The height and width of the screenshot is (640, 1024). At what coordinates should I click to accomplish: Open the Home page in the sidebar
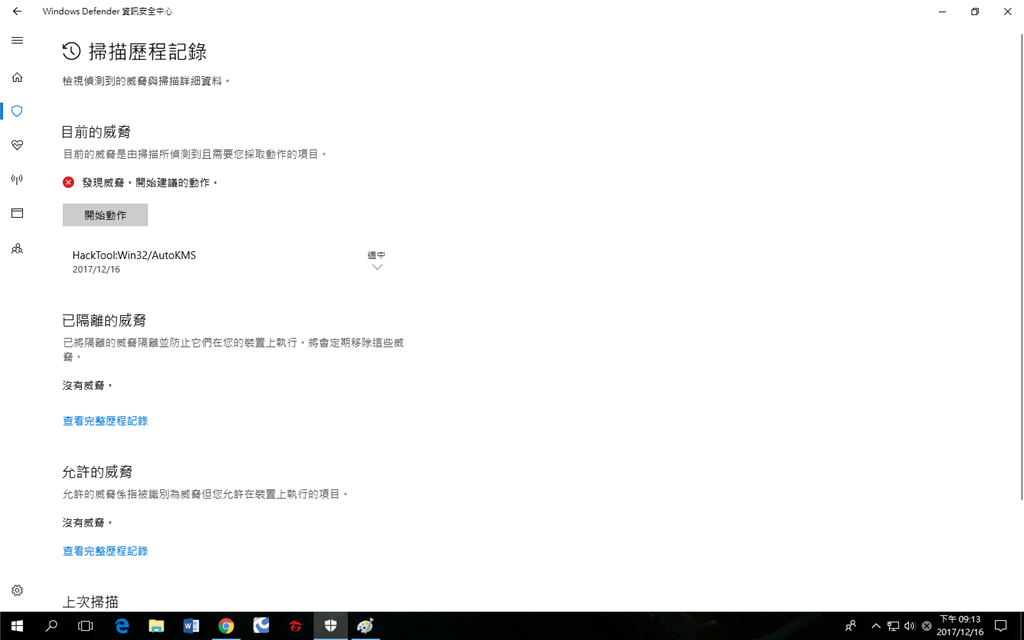(17, 77)
